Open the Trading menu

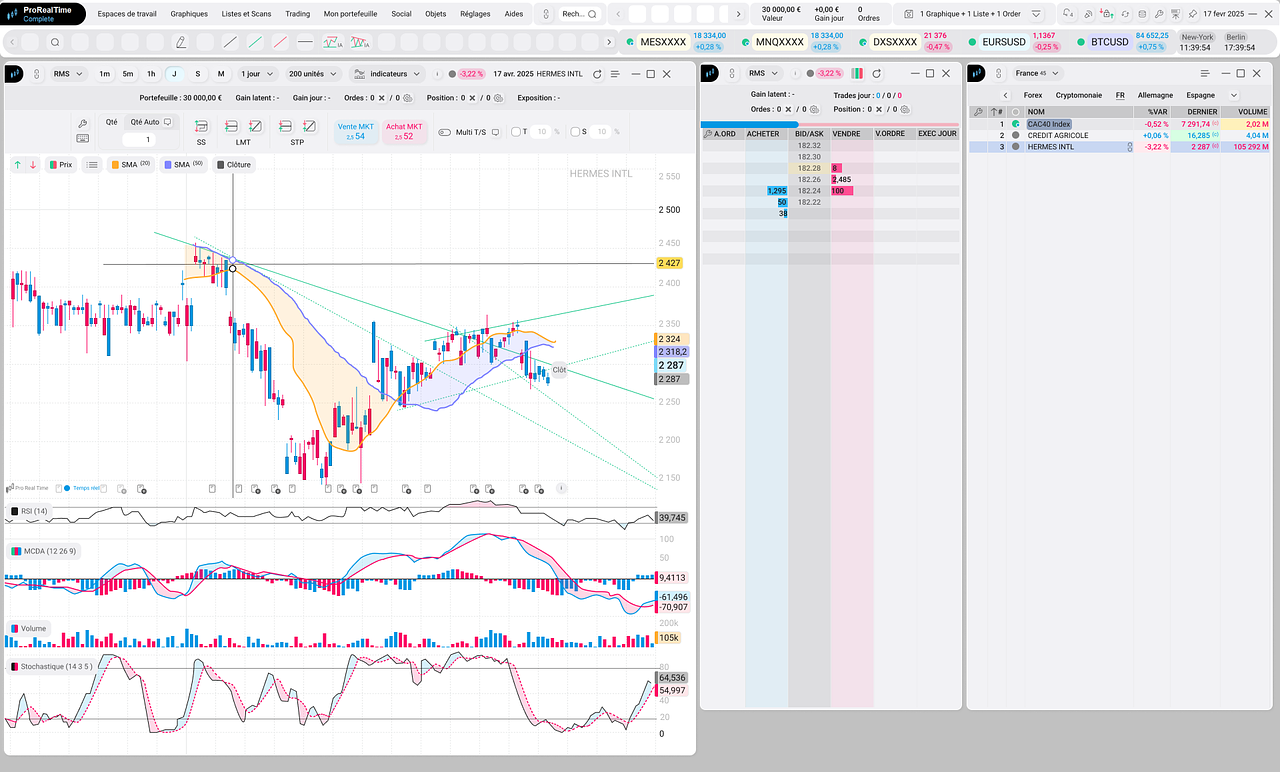pyautogui.click(x=297, y=14)
